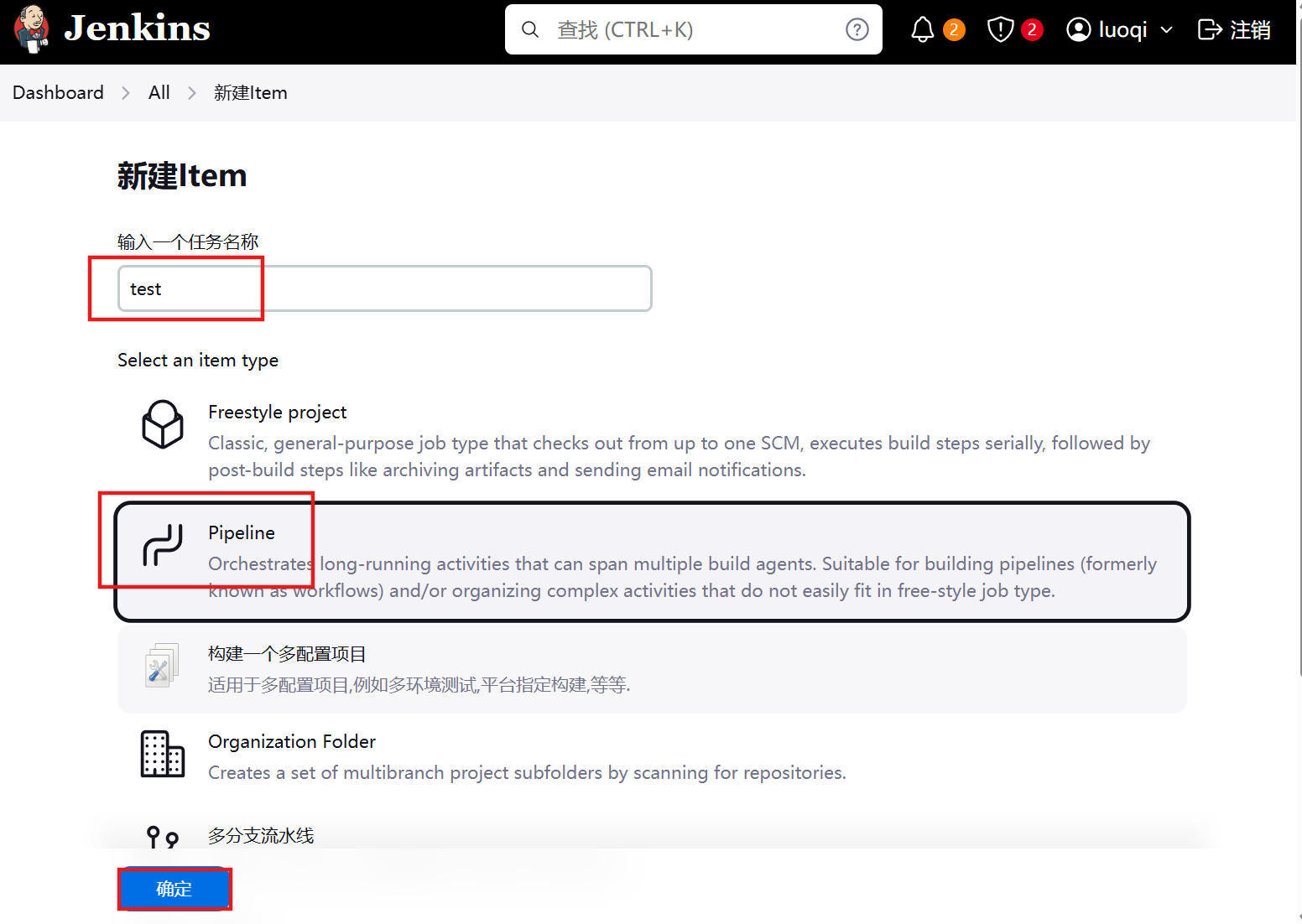This screenshot has width=1302, height=924.
Task: Select the 构建一个多配置项目 icon
Action: coord(163,666)
